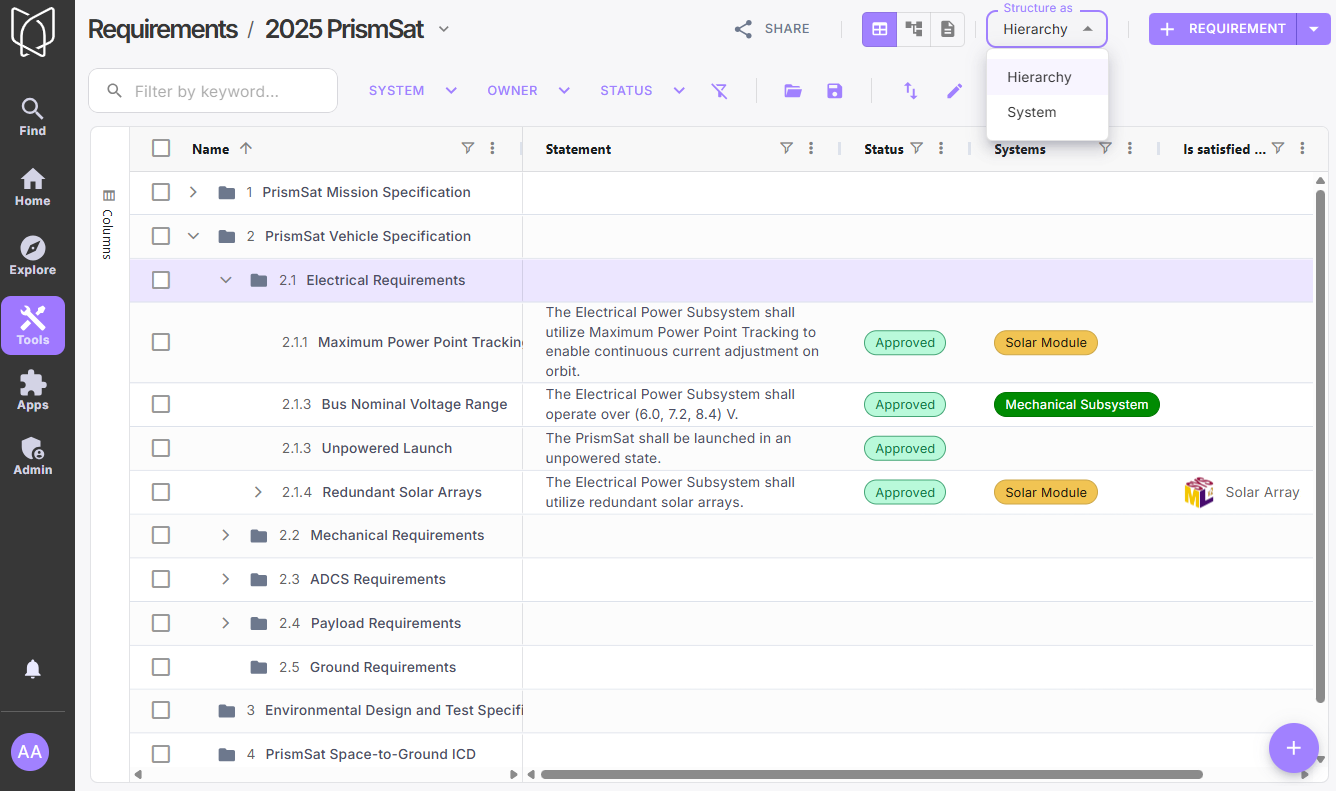
Task: Clear filters with the filter-off icon
Action: click(719, 91)
